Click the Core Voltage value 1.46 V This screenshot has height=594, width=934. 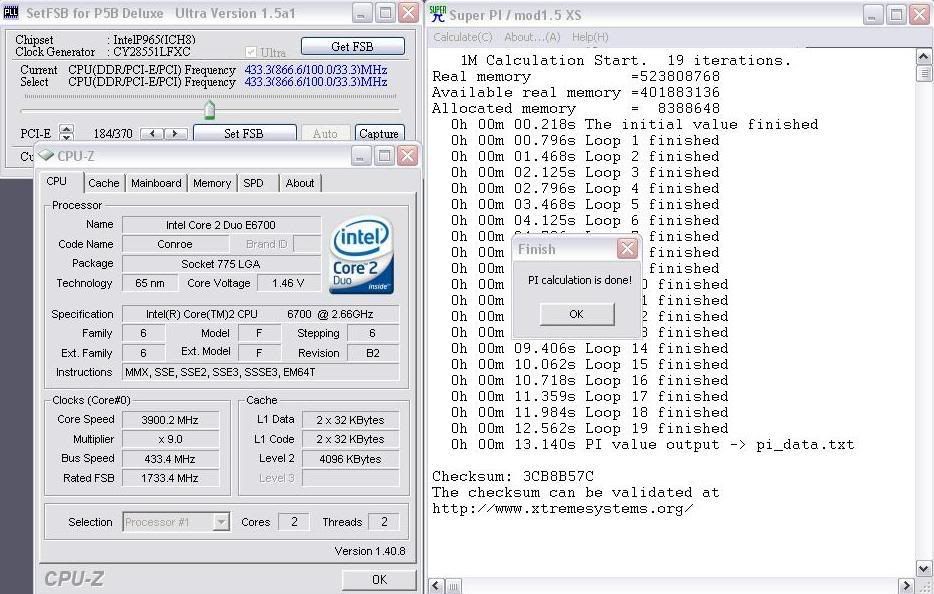click(288, 283)
